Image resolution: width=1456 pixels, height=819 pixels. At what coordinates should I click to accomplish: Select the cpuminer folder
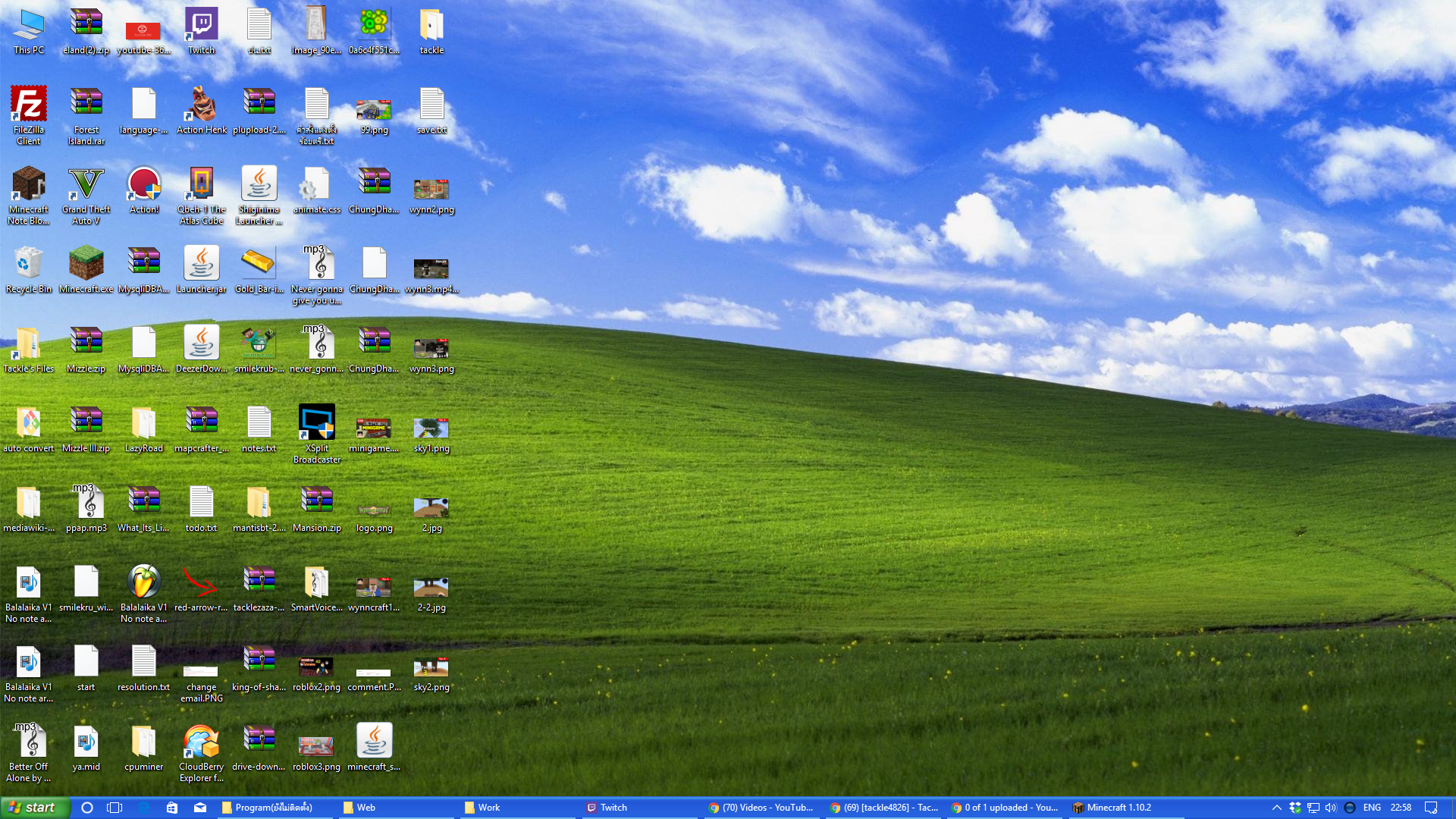[144, 748]
